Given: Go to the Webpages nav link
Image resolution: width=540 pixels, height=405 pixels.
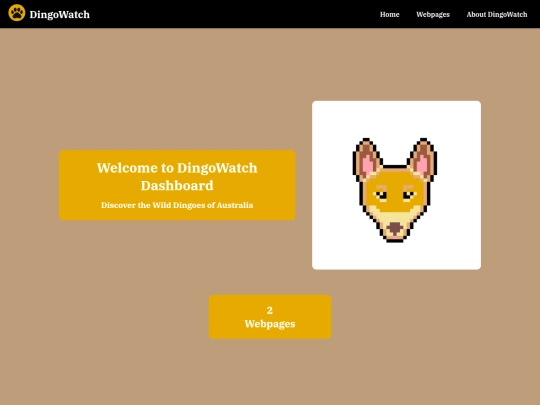Looking at the screenshot, I should (433, 14).
